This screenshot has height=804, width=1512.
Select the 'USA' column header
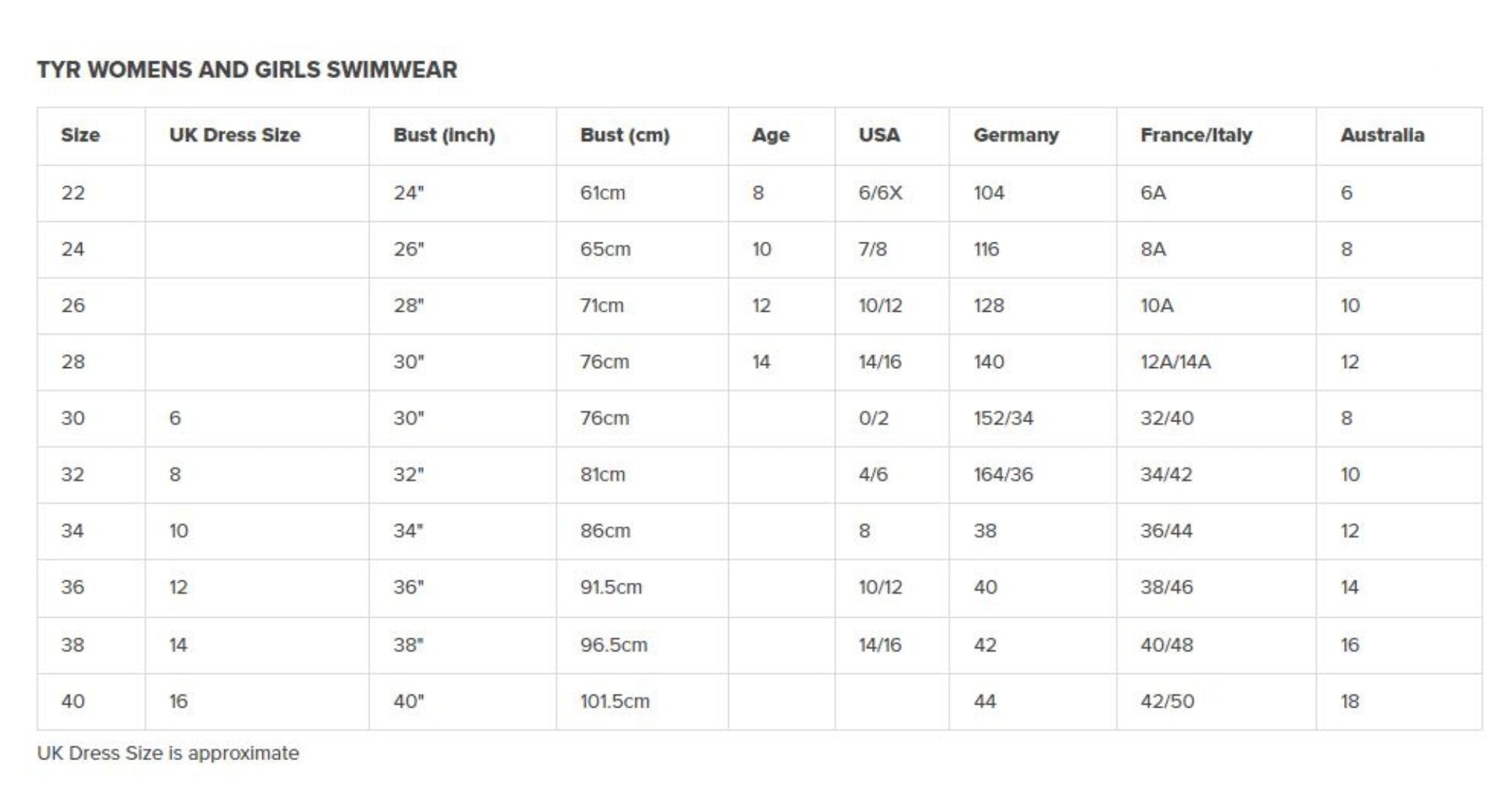879,135
